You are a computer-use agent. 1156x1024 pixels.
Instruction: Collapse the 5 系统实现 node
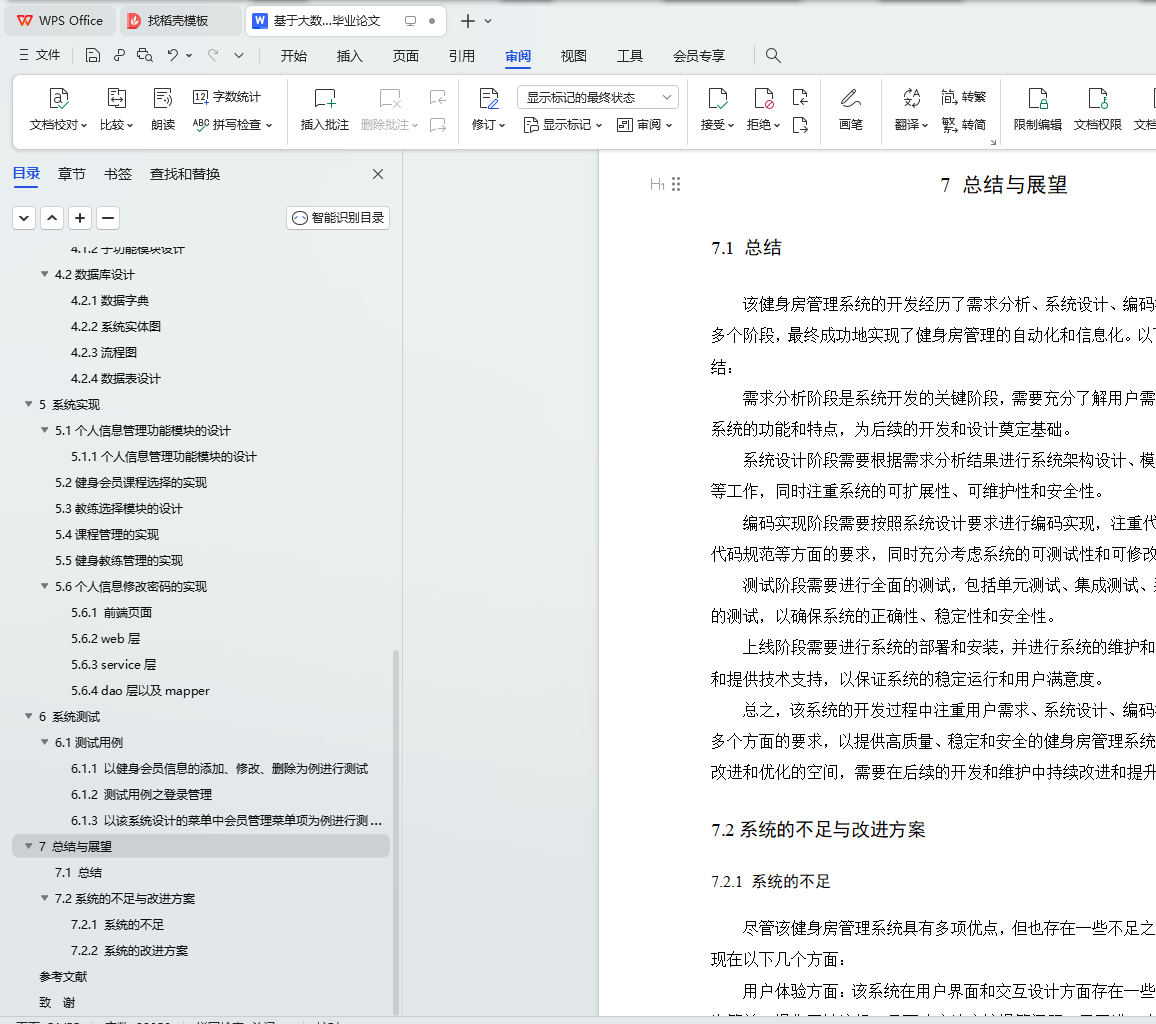tap(29, 404)
